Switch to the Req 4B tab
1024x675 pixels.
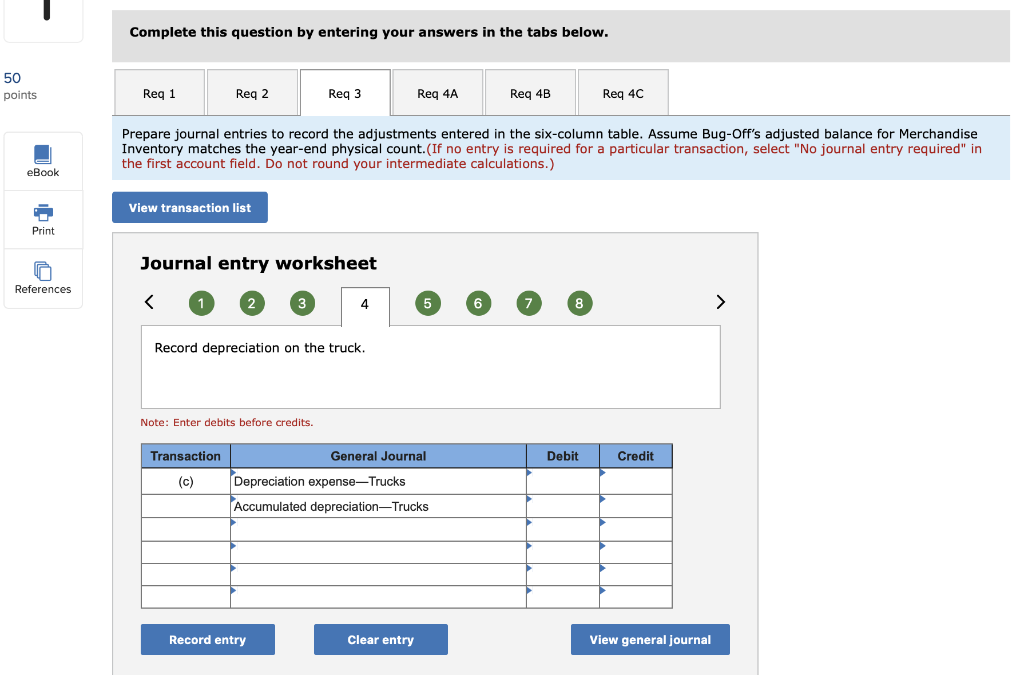point(530,93)
